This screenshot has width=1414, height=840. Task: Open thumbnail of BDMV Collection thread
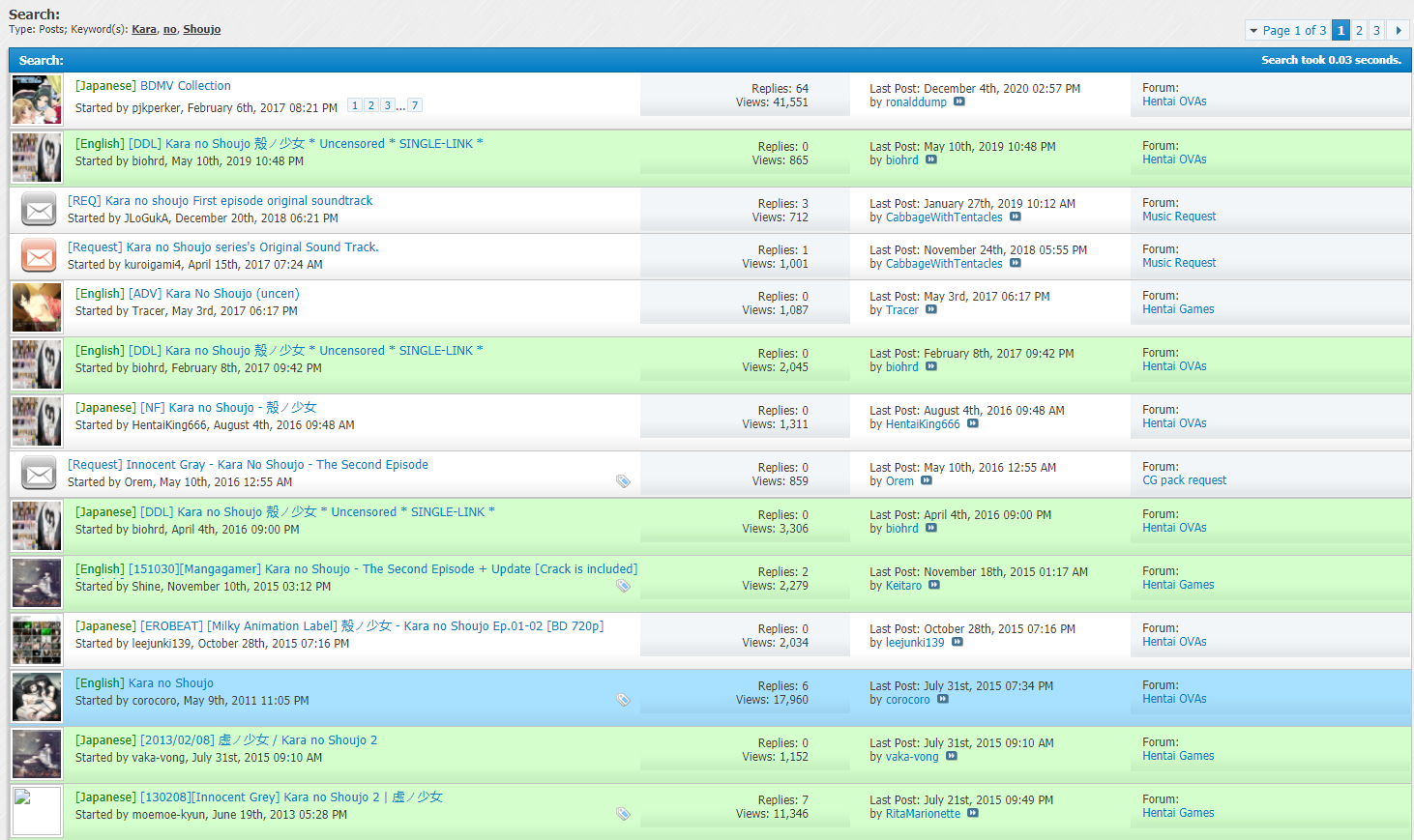tap(37, 100)
